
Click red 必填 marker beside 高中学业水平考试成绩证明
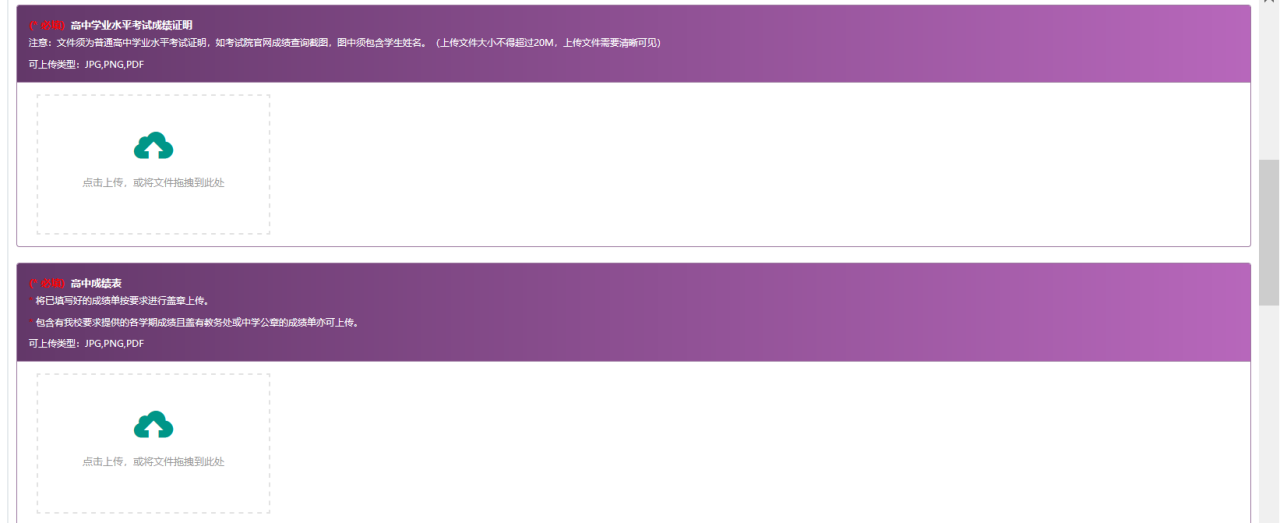(x=47, y=25)
